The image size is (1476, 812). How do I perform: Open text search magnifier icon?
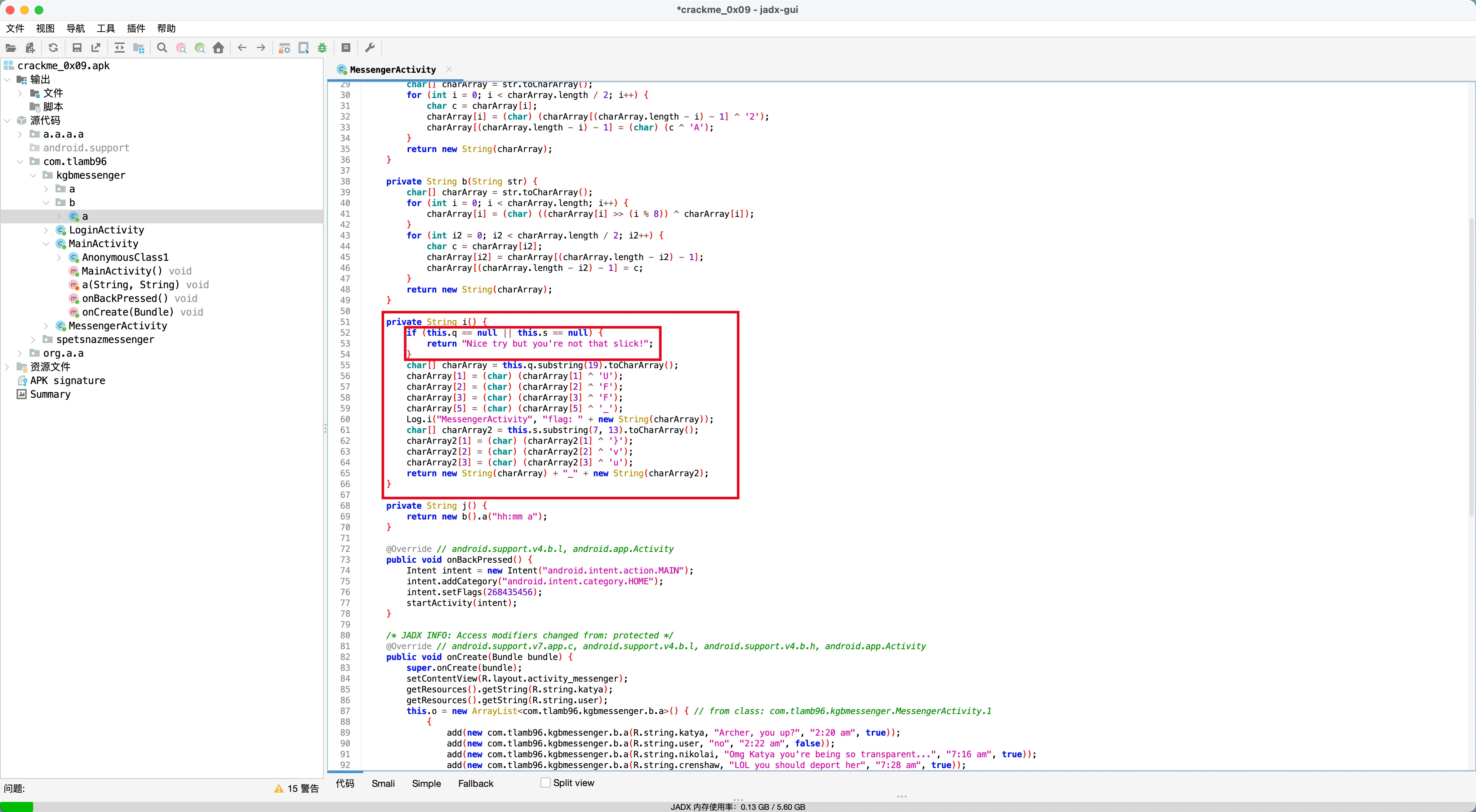162,48
